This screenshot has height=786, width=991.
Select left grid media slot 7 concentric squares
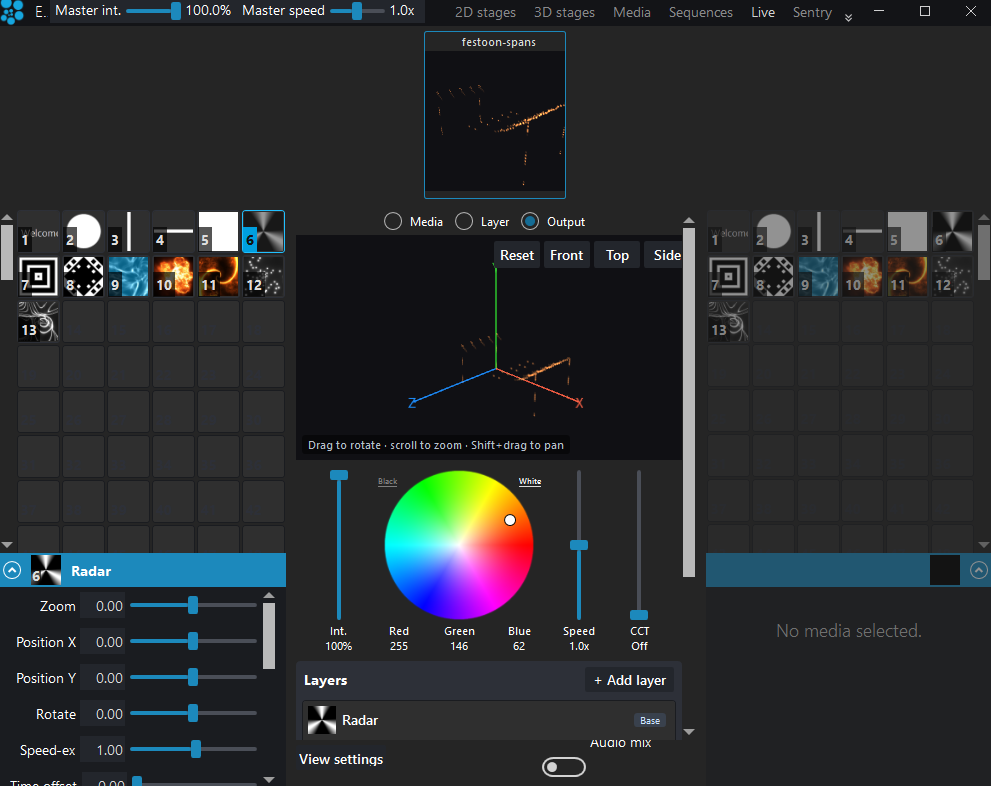[39, 276]
